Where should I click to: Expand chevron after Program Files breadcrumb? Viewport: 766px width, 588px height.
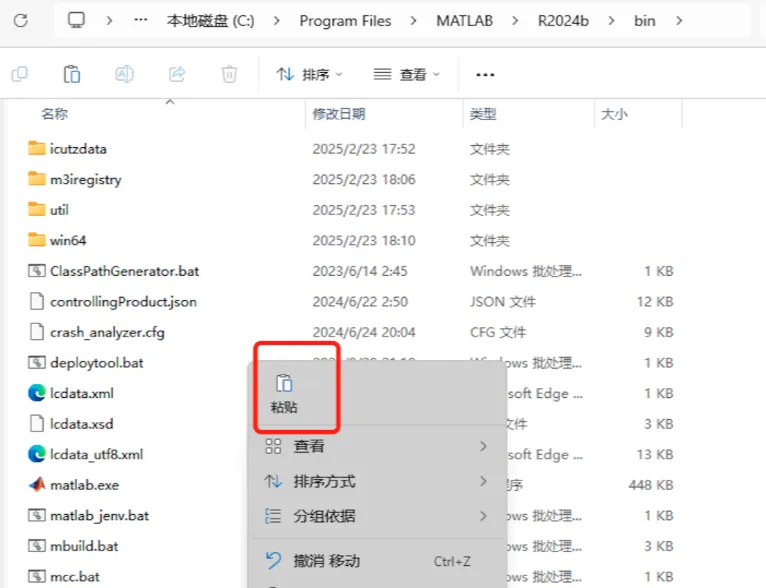pyautogui.click(x=414, y=21)
